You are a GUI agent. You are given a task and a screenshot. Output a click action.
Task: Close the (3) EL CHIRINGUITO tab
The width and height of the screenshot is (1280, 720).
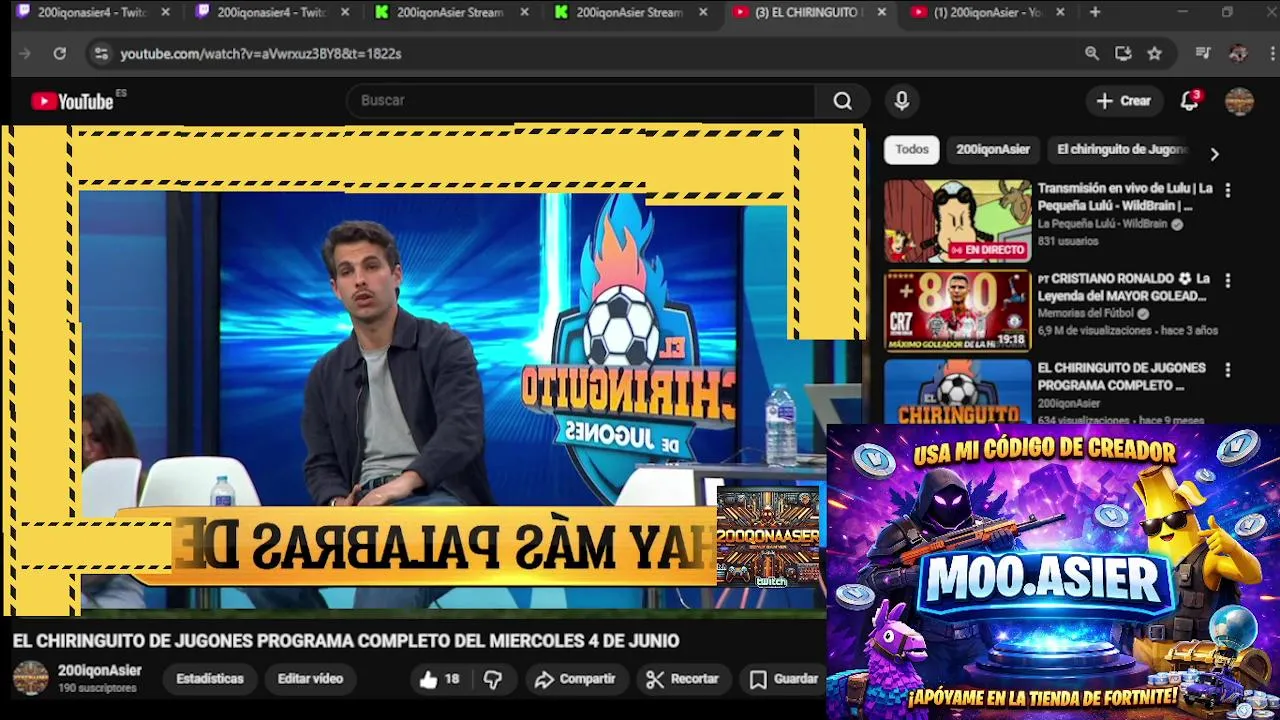881,12
